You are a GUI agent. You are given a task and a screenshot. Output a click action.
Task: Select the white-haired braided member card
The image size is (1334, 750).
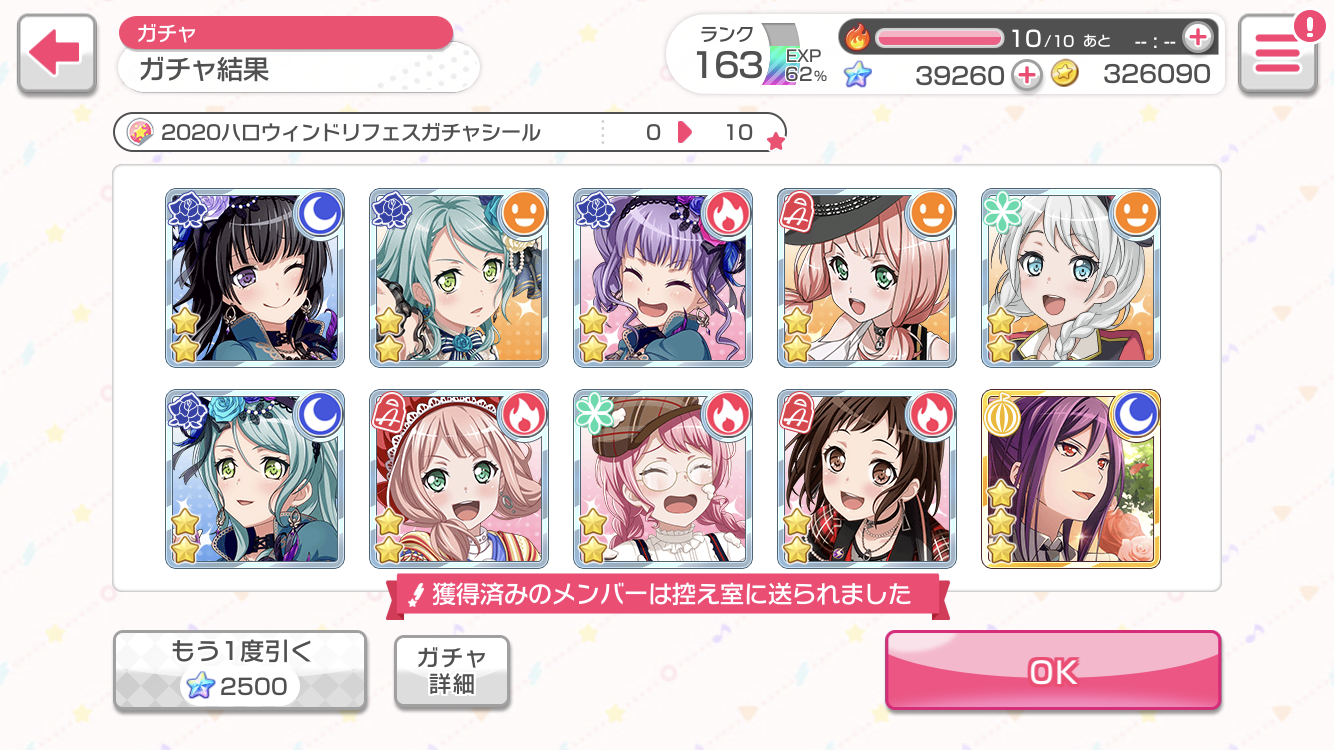pyautogui.click(x=1071, y=278)
